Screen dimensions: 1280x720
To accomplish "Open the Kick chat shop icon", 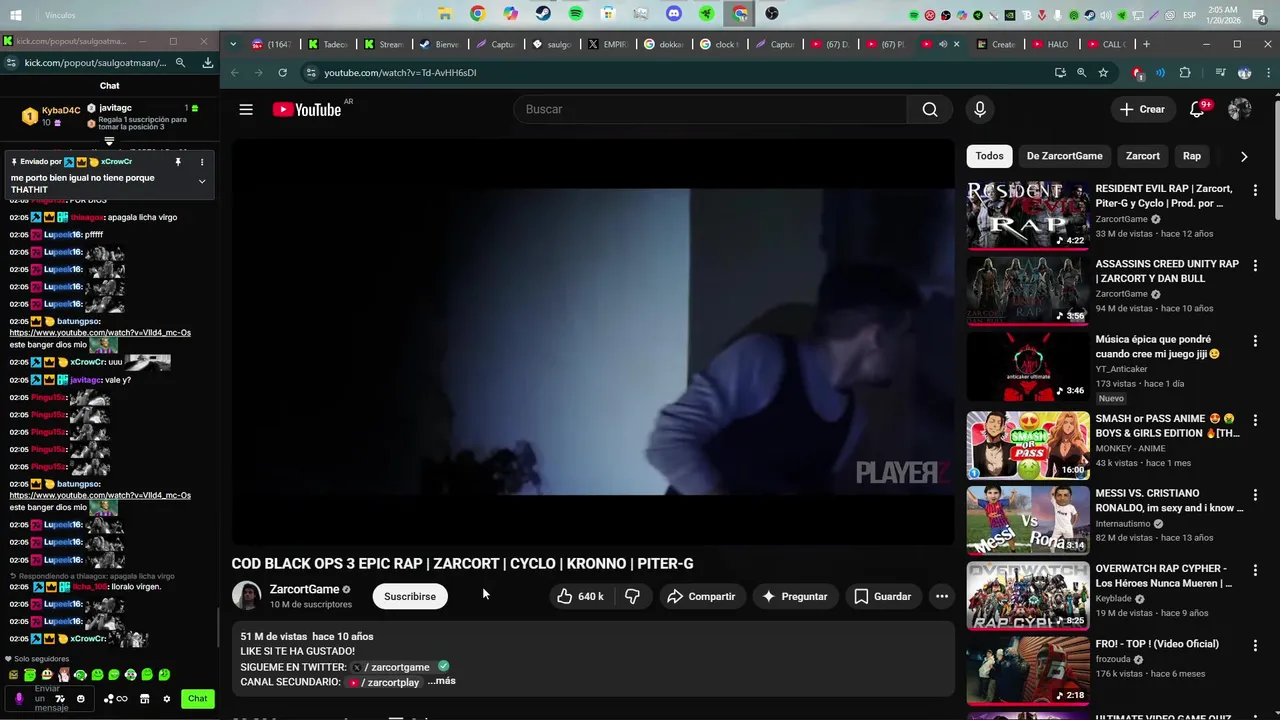I will tap(145, 699).
